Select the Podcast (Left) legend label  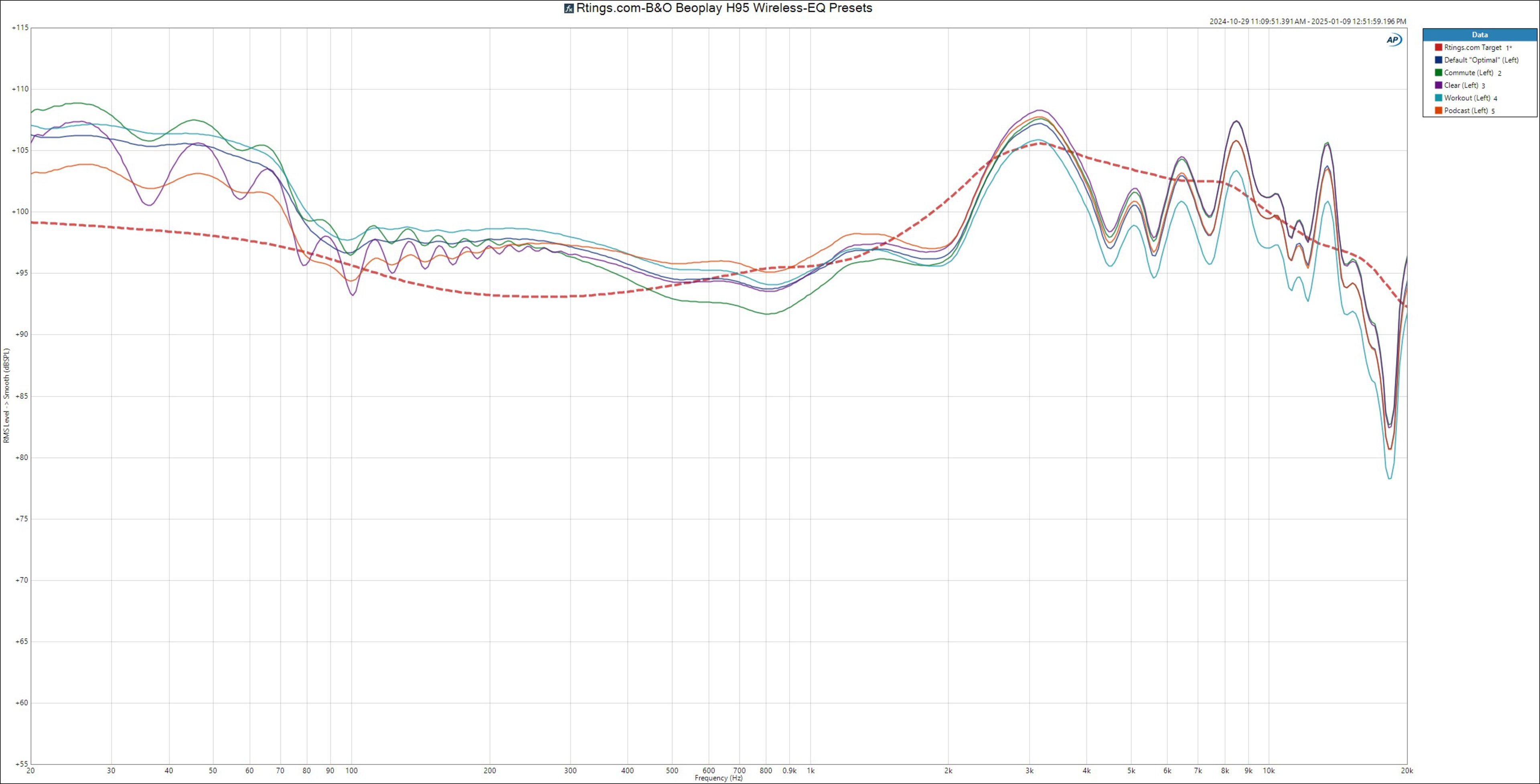tap(1466, 111)
